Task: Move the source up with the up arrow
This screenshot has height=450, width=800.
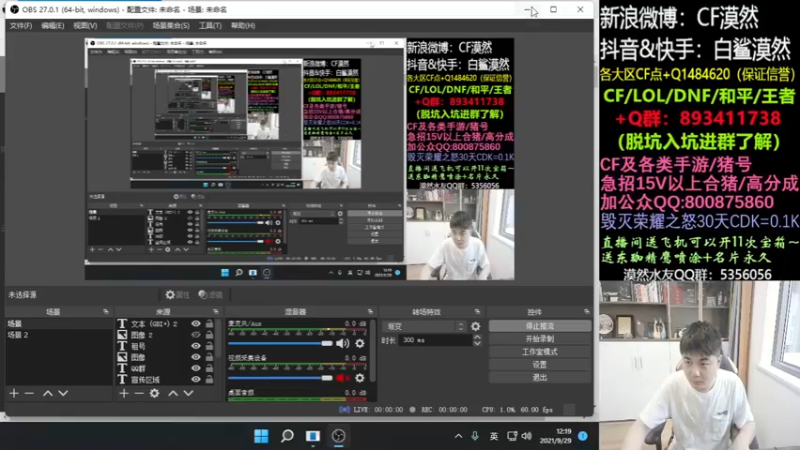Action: coord(173,393)
